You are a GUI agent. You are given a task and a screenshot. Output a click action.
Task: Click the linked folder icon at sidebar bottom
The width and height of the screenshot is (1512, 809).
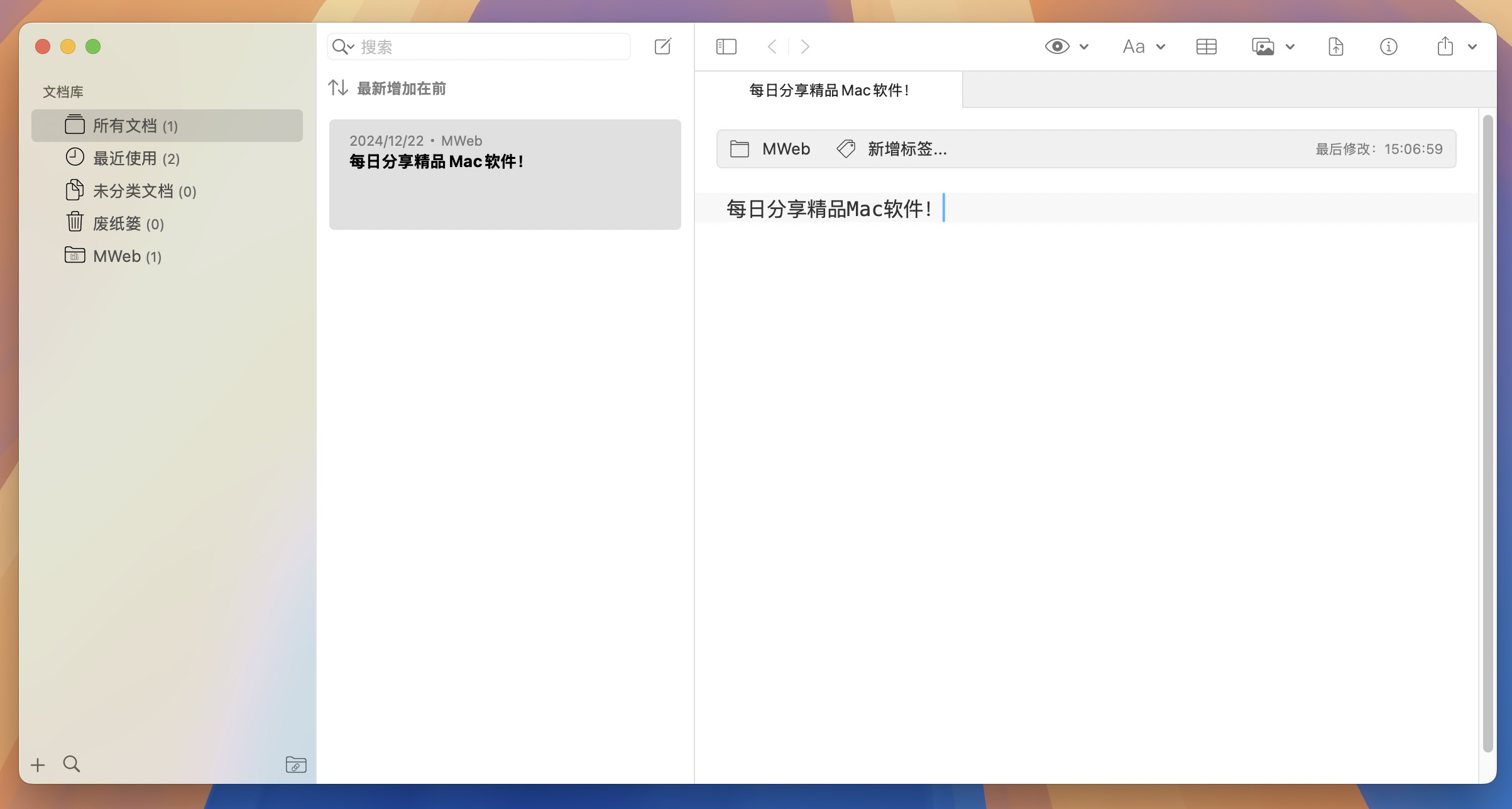(x=295, y=764)
